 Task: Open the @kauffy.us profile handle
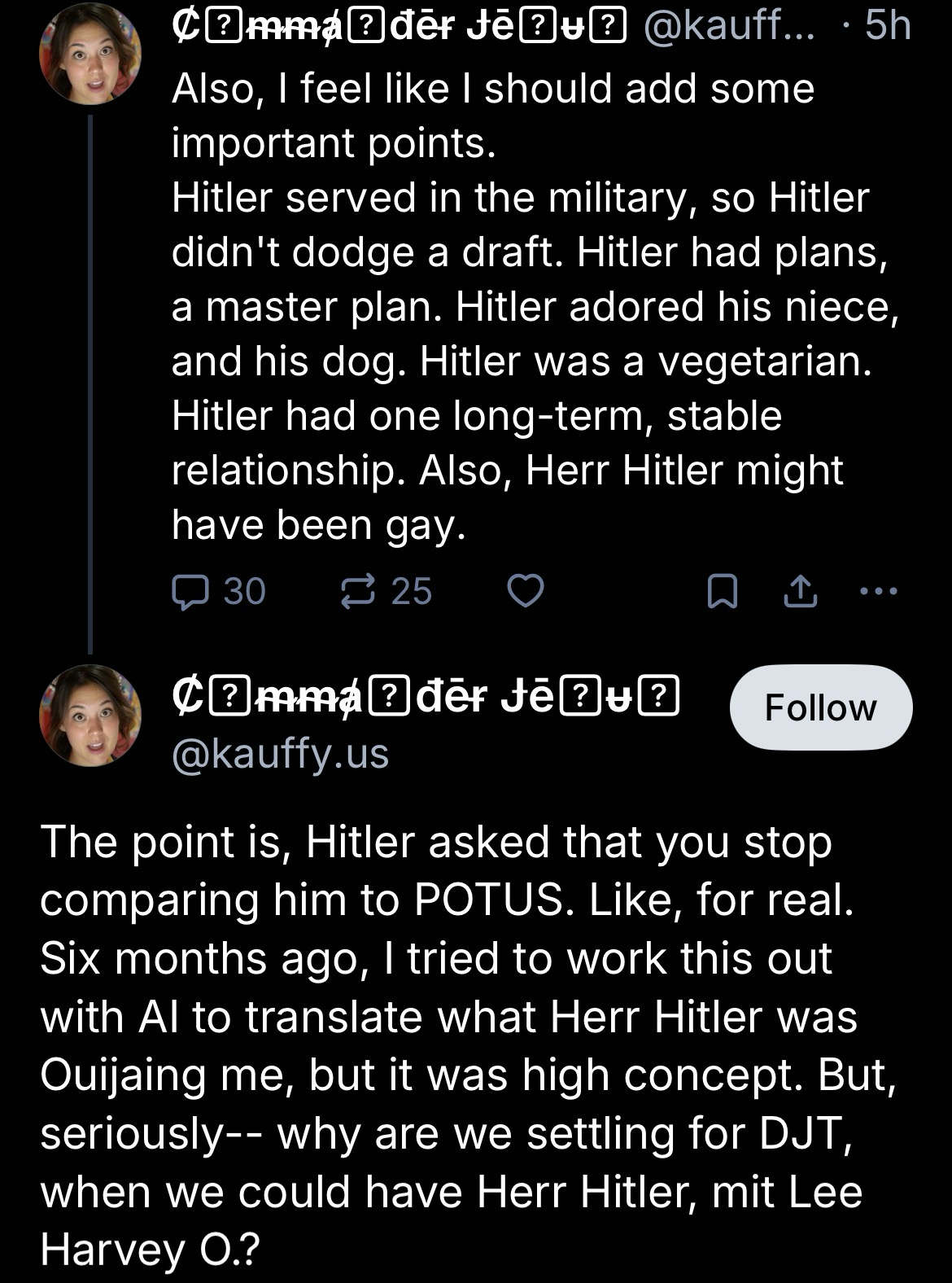(x=280, y=754)
